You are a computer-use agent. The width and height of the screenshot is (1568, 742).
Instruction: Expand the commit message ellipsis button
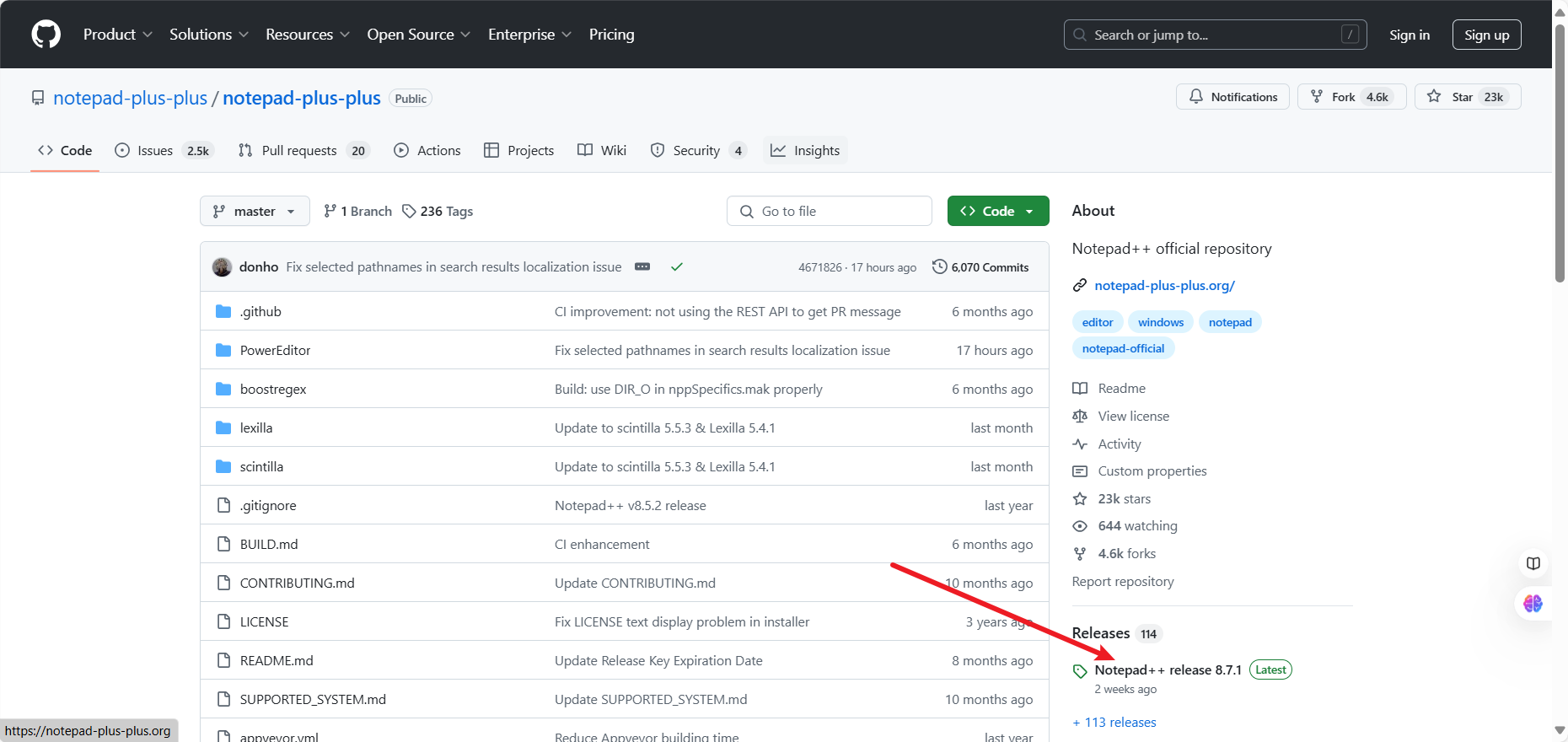642,266
